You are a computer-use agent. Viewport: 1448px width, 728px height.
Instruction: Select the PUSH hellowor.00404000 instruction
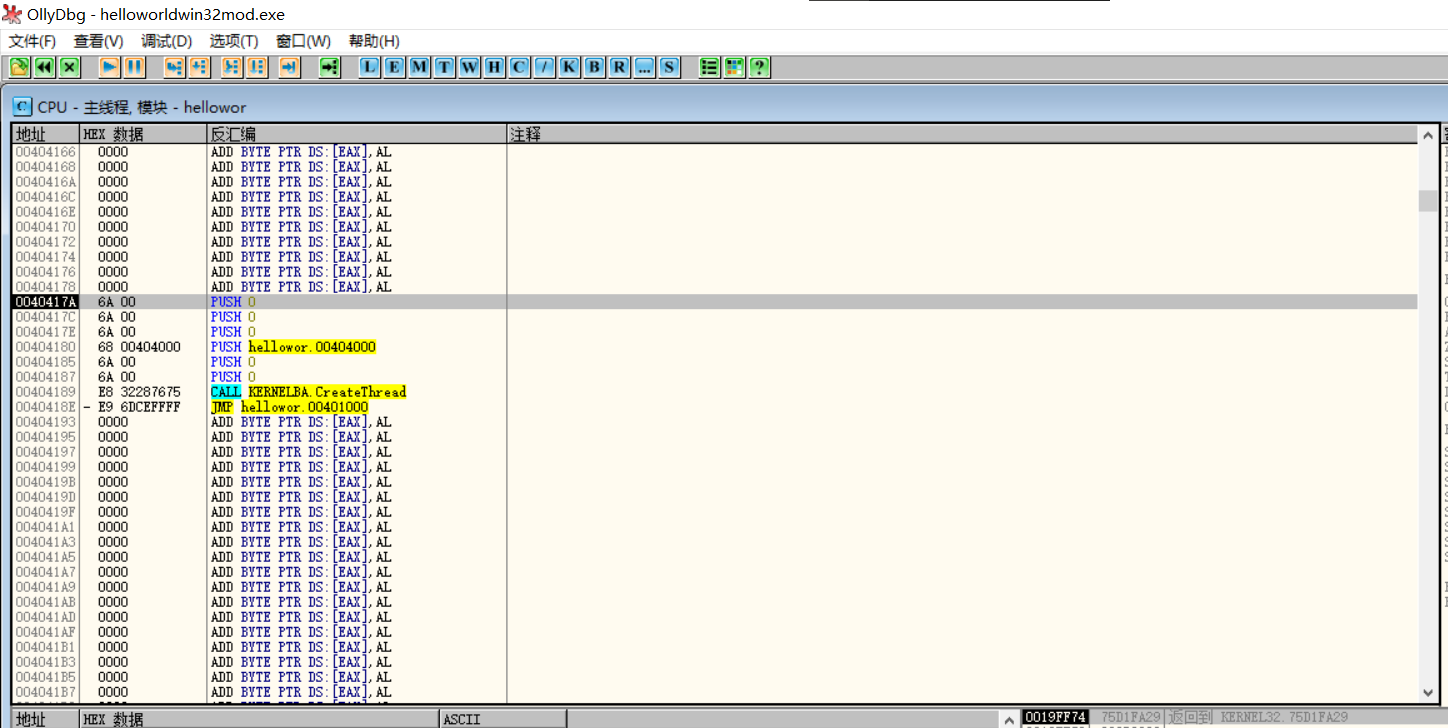tap(293, 347)
